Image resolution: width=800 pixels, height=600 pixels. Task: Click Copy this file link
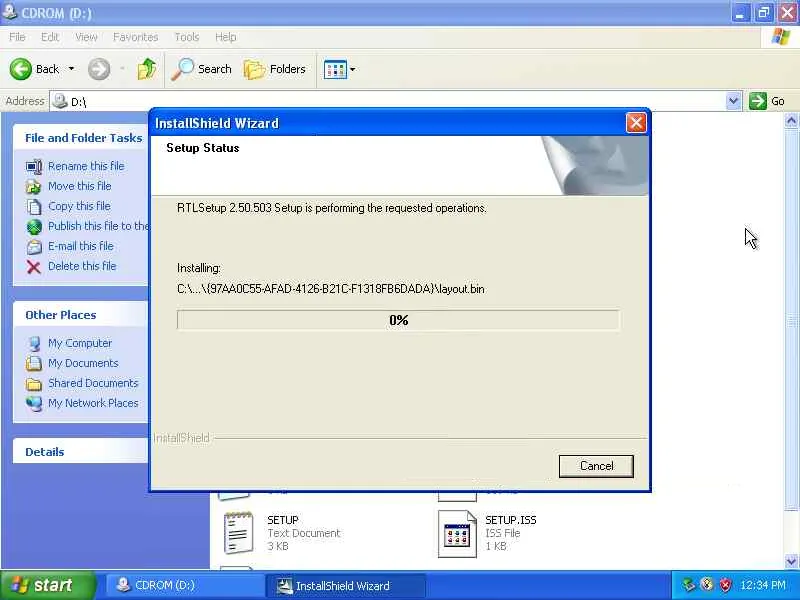pos(79,206)
